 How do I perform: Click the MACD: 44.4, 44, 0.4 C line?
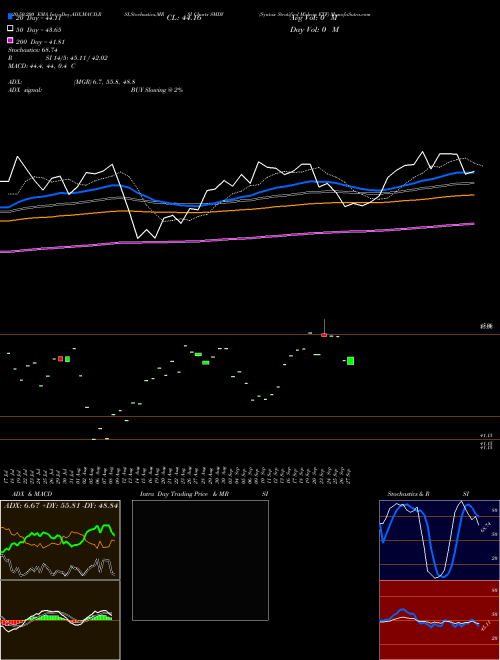[42, 66]
